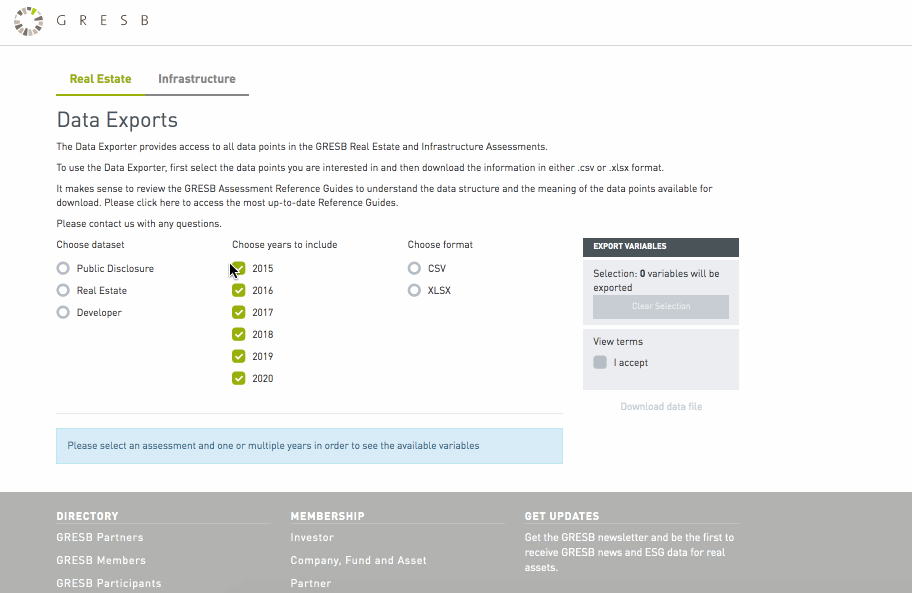Screen dimensions: 912x593
Task: Open GRESB Members directory link
Action: pos(101,560)
